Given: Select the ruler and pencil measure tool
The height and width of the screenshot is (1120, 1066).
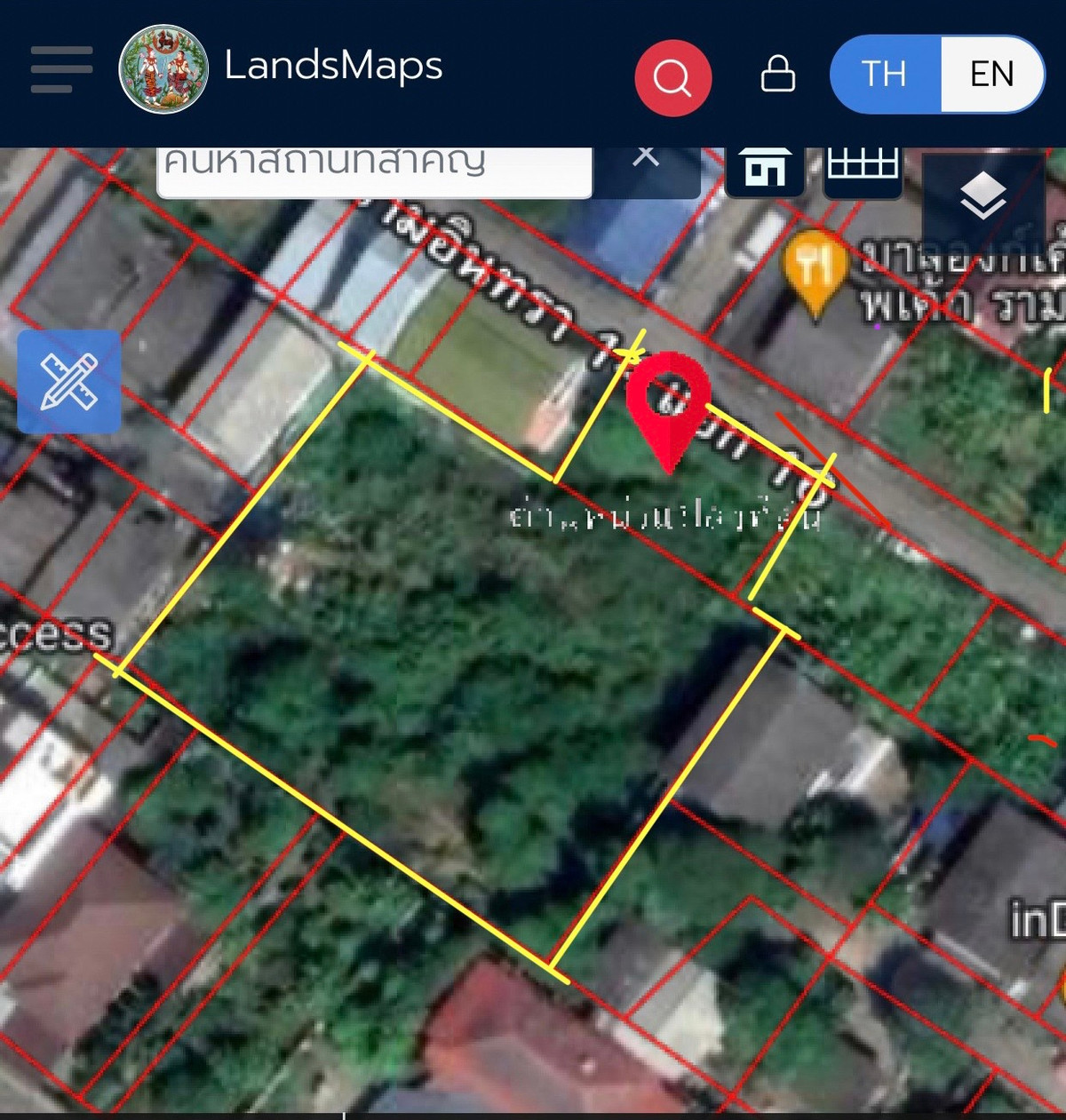Looking at the screenshot, I should [69, 382].
